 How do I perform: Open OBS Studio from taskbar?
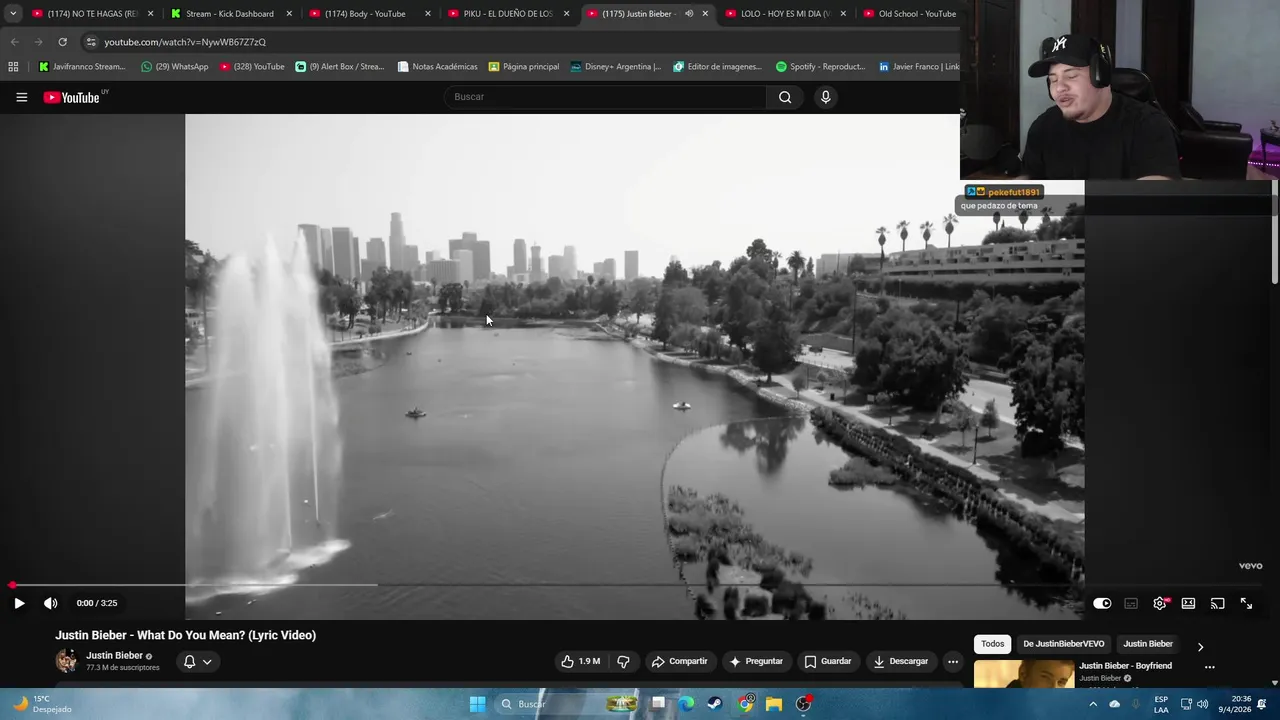click(803, 704)
